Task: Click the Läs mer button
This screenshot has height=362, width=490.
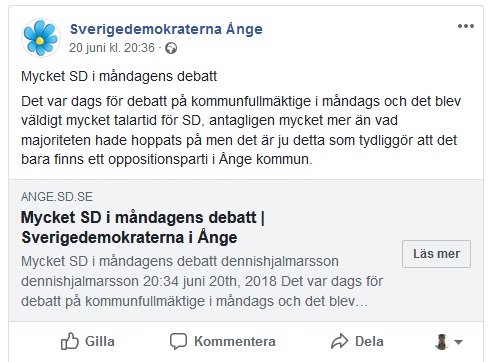Action: (436, 254)
